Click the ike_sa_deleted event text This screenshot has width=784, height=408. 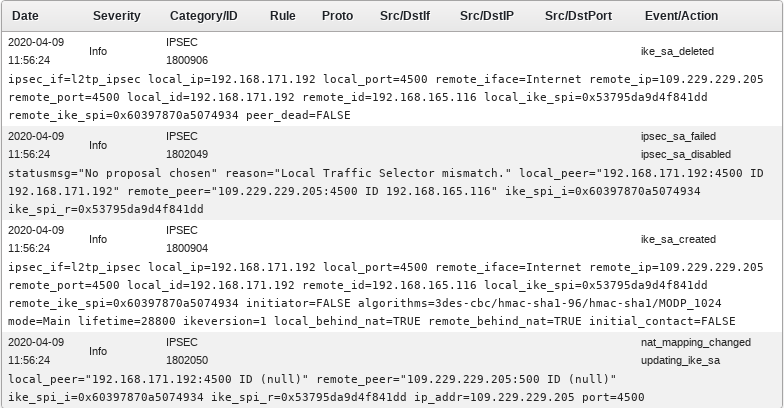(677, 51)
